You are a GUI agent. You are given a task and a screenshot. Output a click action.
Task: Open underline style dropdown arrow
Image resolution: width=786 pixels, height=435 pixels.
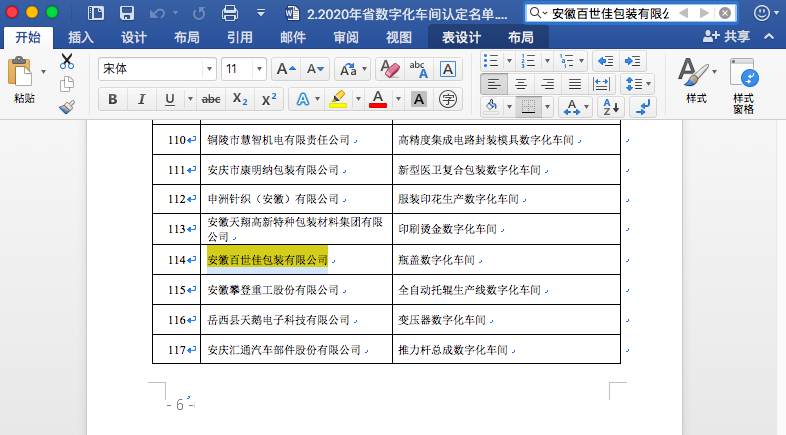tap(190, 99)
